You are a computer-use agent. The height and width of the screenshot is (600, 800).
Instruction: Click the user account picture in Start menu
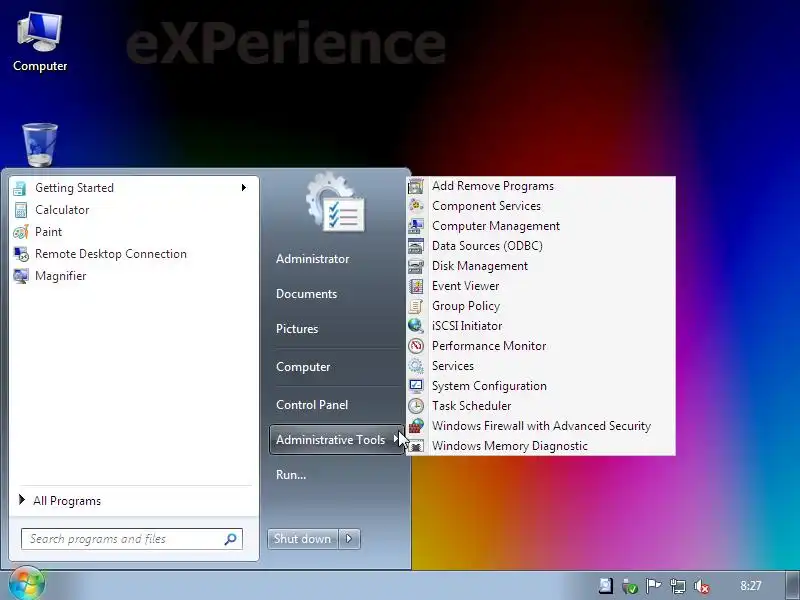point(336,203)
